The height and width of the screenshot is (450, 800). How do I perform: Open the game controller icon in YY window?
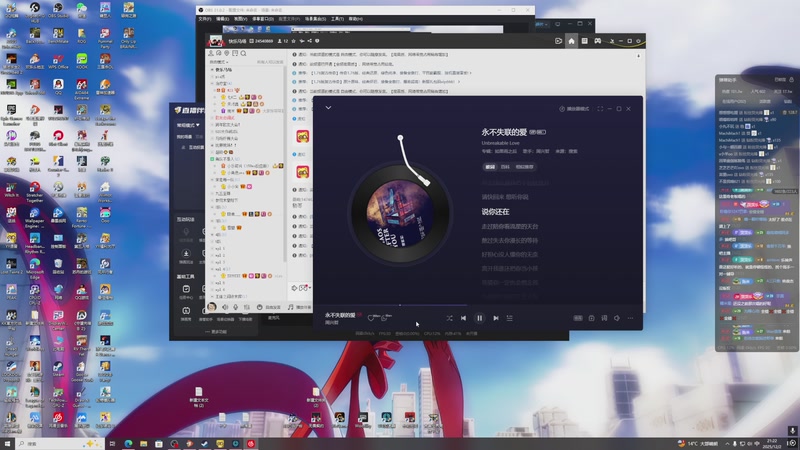pyautogui.click(x=597, y=41)
